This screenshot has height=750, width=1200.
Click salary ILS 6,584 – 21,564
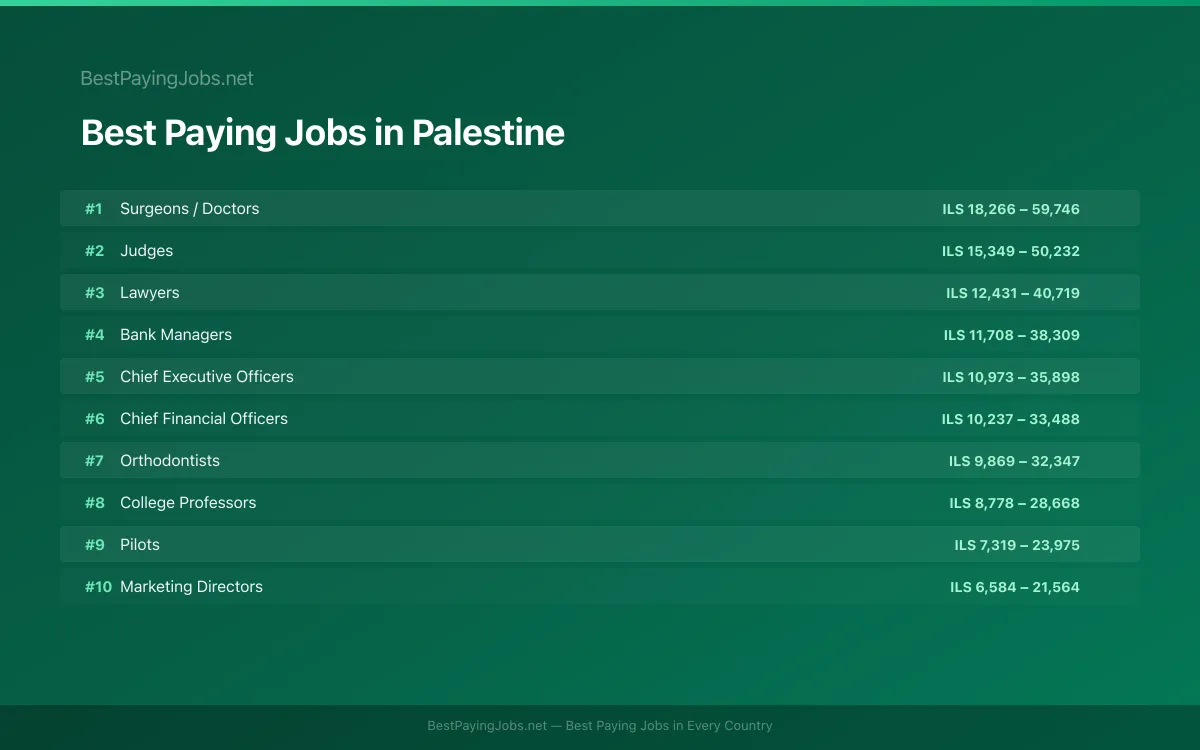pyautogui.click(x=1015, y=587)
